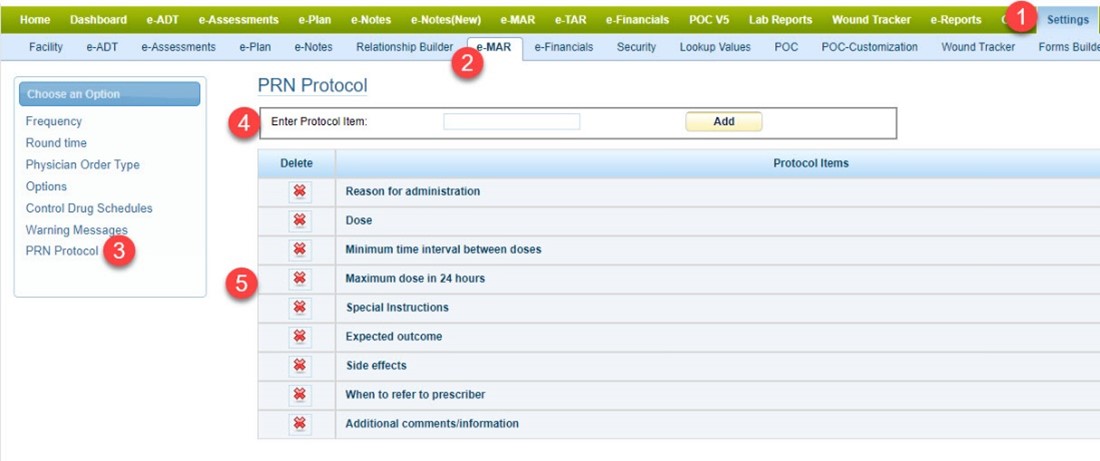Open Control Drug Schedules option
This screenshot has height=461, width=1100.
89,208
